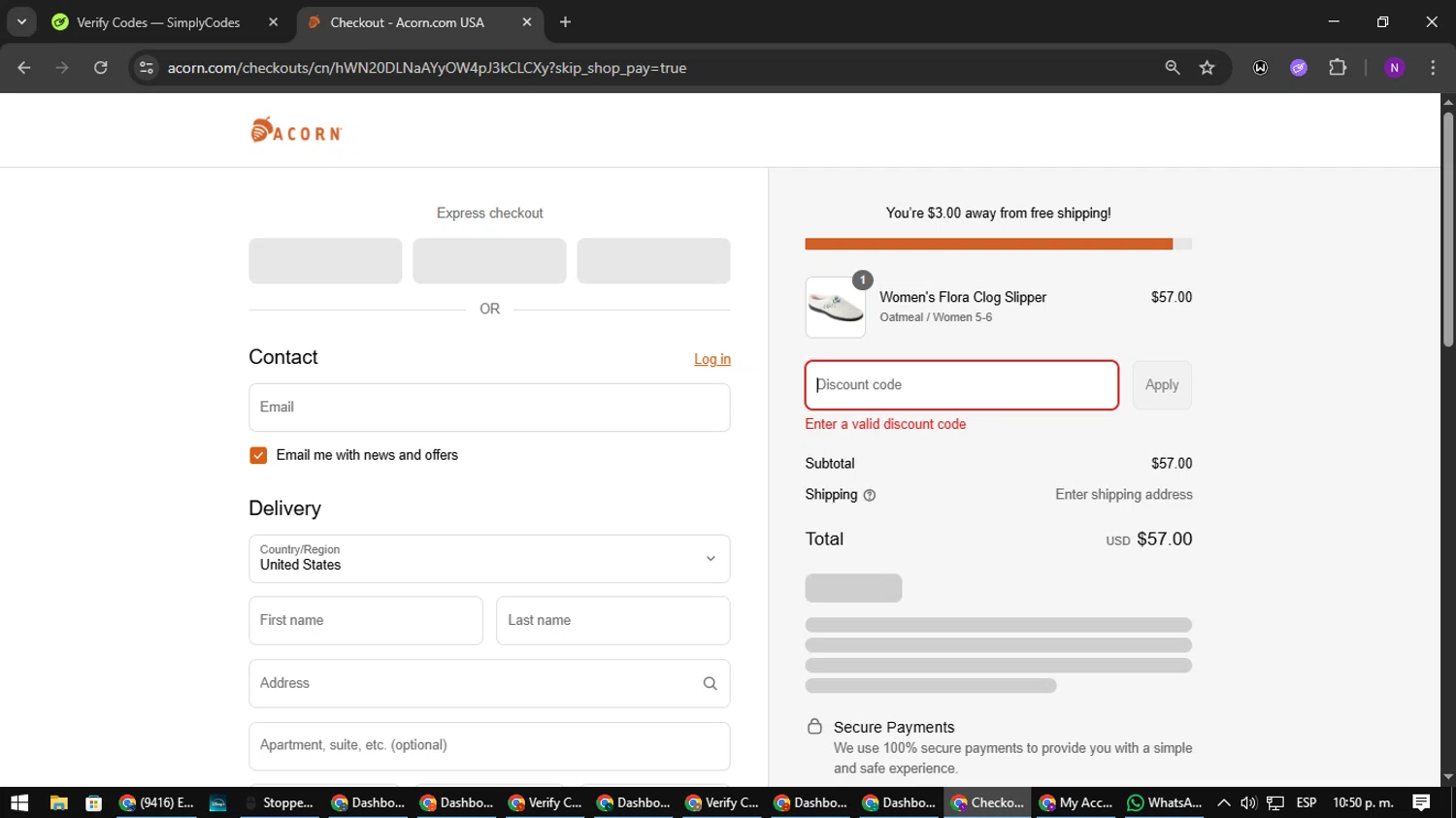Screen dimensions: 1456x818
Task: Click the first express checkout button
Action: click(325, 261)
